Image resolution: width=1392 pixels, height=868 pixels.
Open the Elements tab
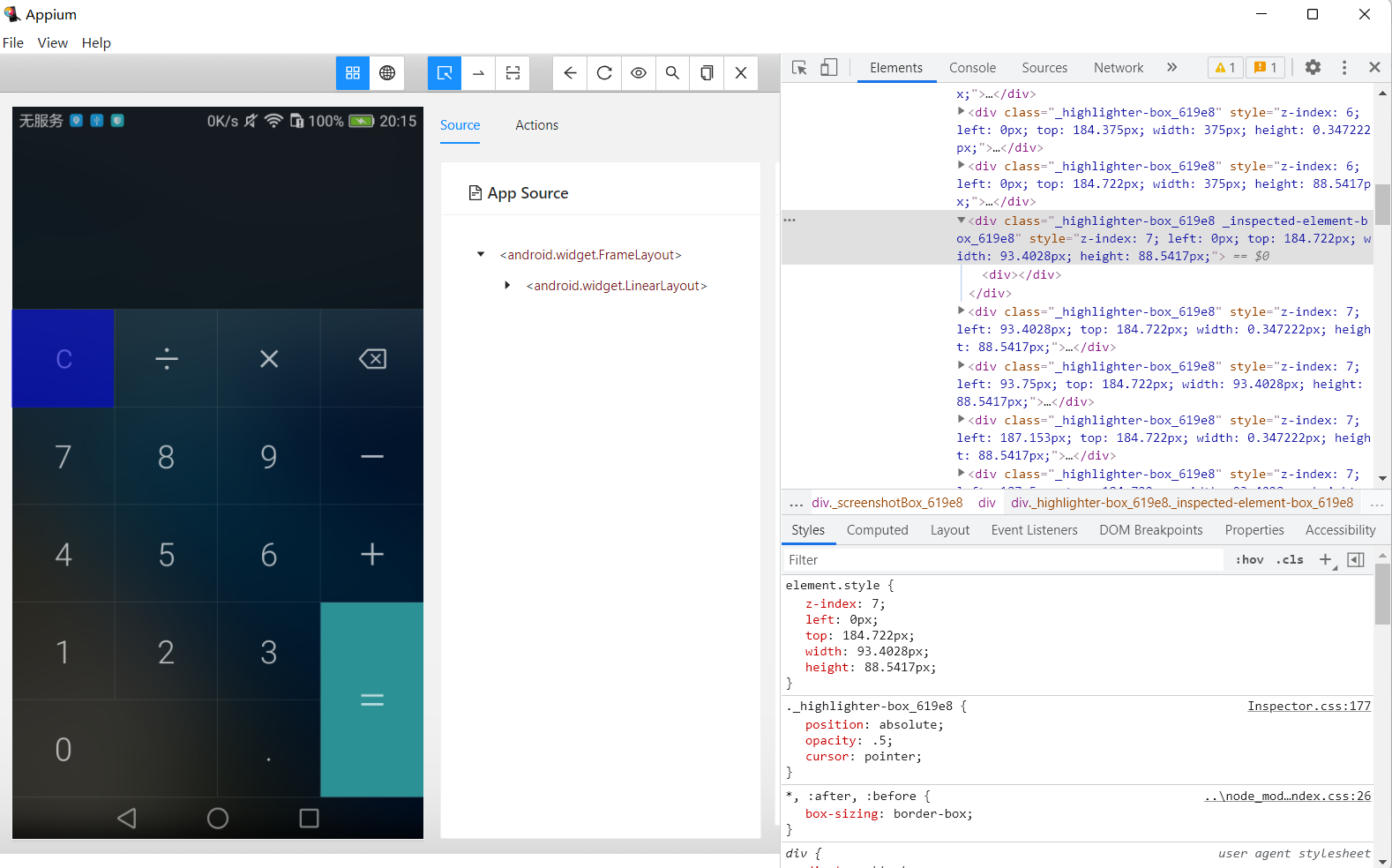[x=896, y=68]
